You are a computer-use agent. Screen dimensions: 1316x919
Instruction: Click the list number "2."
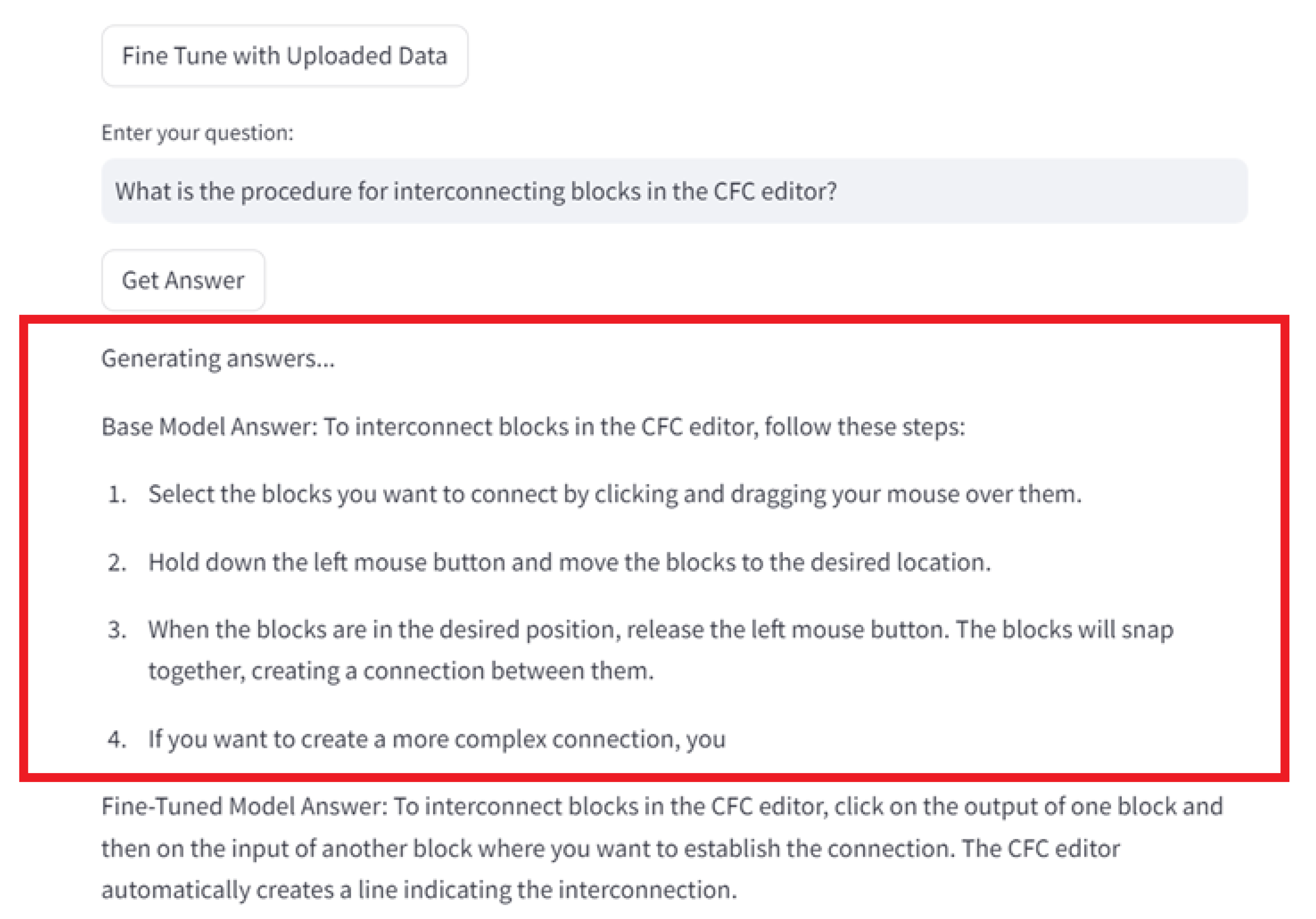click(117, 563)
